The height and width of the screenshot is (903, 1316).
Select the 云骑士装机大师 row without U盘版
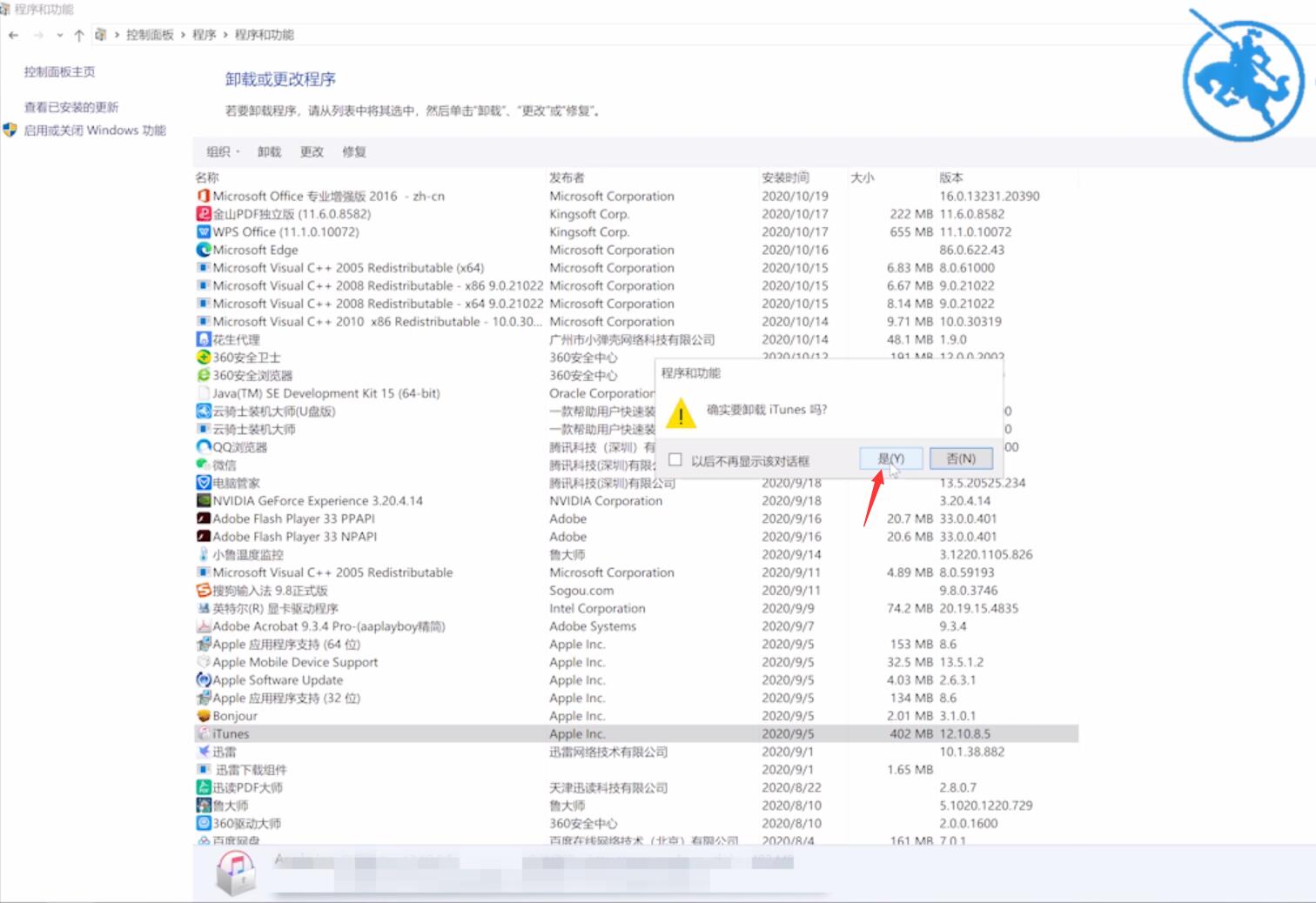pyautogui.click(x=636, y=429)
